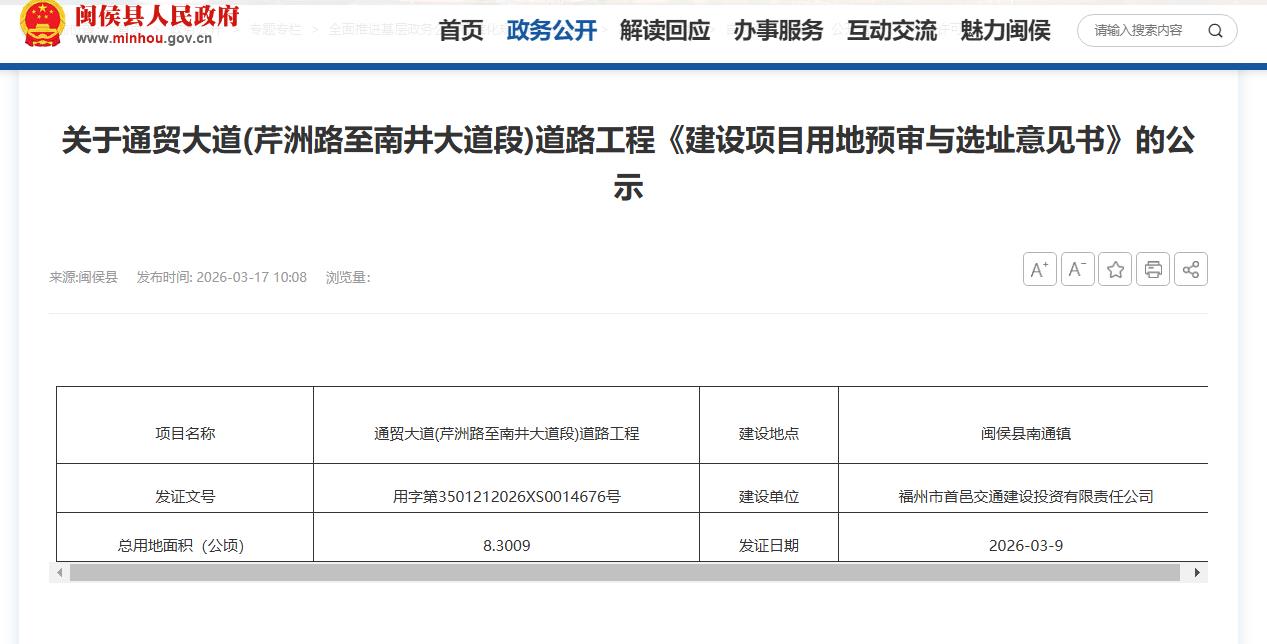Decrease font size with A- icon

[1077, 269]
